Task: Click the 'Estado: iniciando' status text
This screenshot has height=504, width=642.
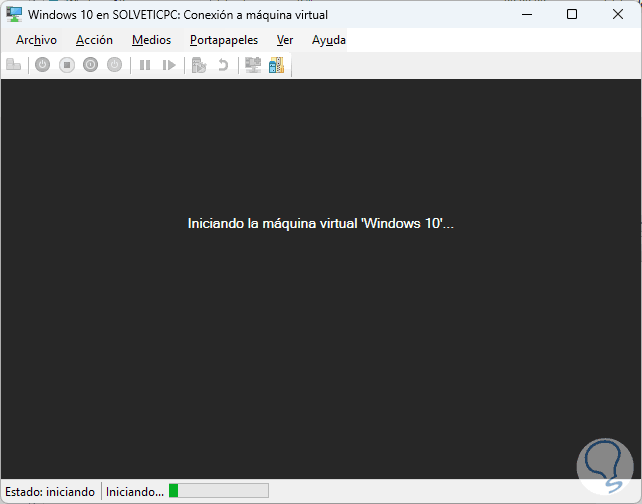Action: tap(50, 491)
